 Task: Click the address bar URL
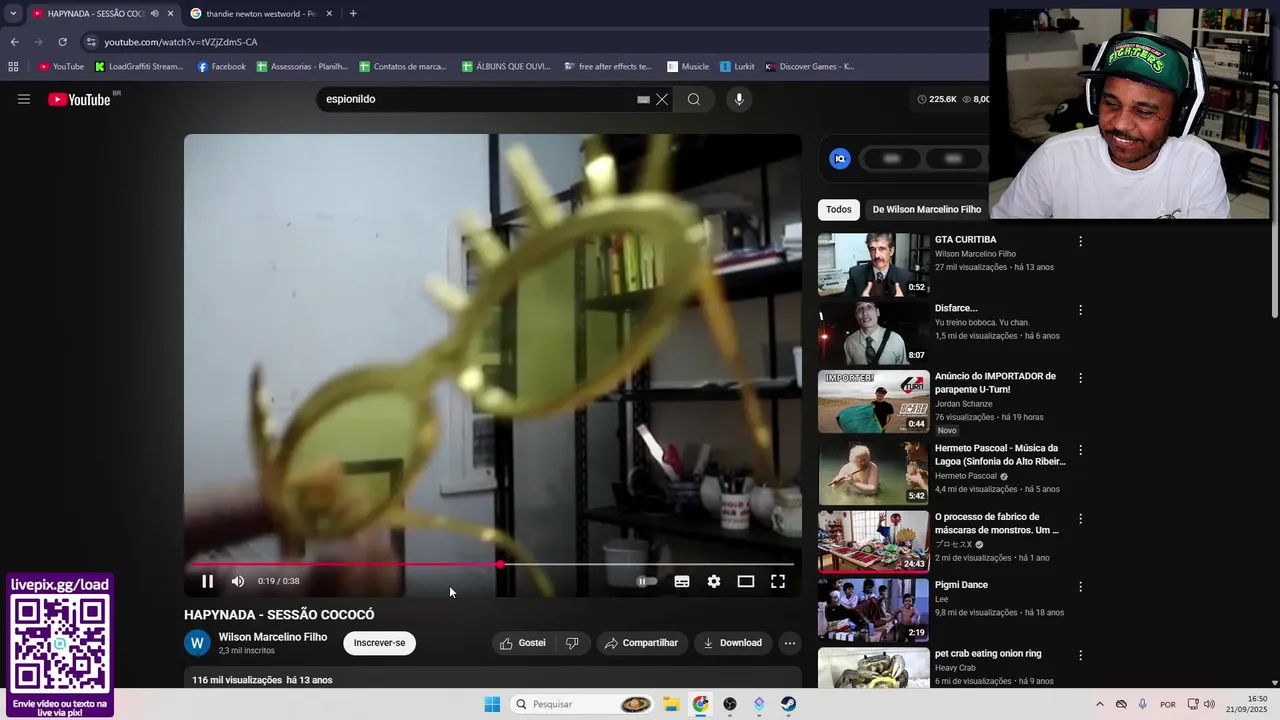[181, 42]
